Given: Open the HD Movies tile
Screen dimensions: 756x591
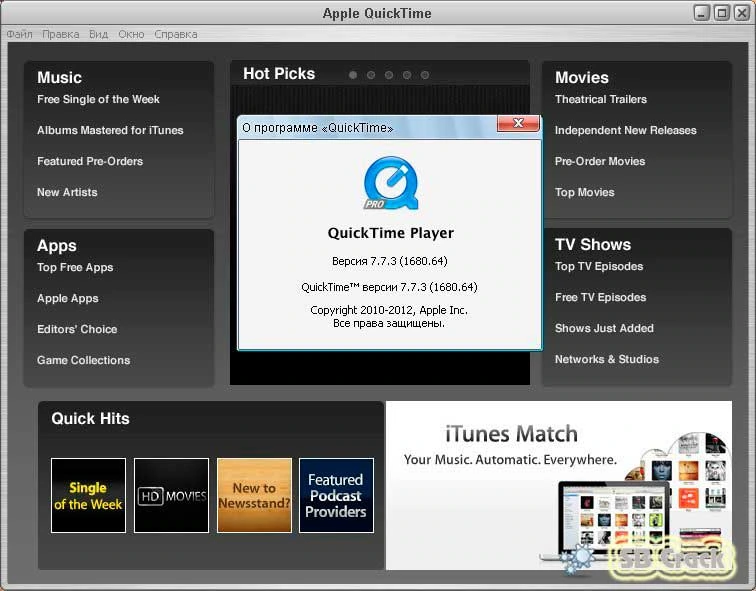Looking at the screenshot, I should coord(171,496).
